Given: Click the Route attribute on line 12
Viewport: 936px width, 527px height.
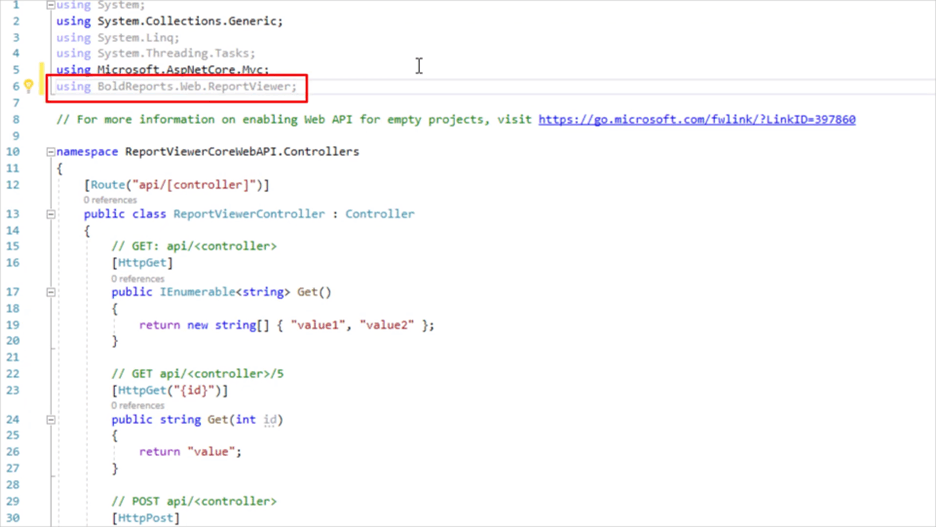Looking at the screenshot, I should (x=107, y=185).
